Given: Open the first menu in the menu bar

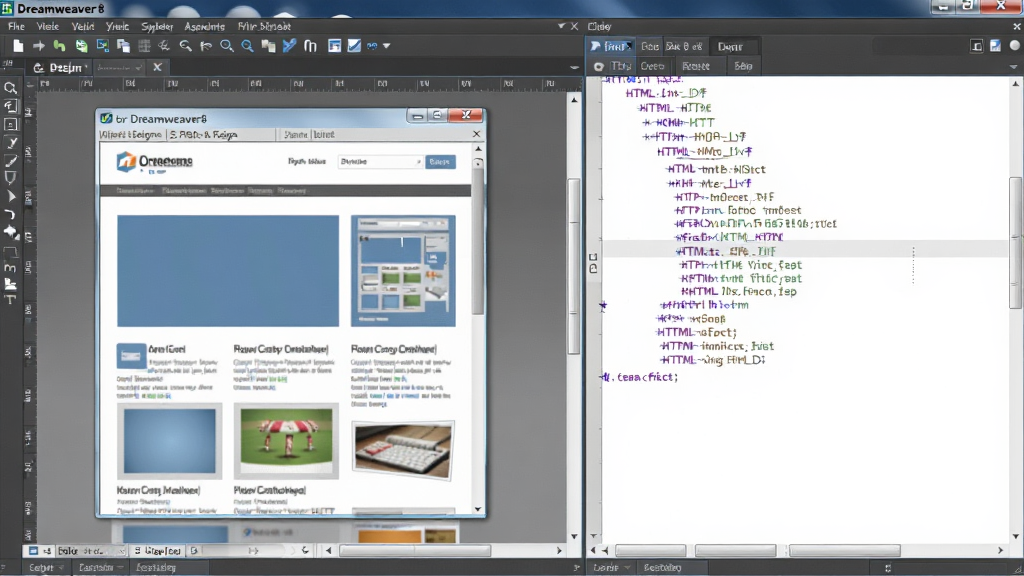Looking at the screenshot, I should [x=16, y=26].
